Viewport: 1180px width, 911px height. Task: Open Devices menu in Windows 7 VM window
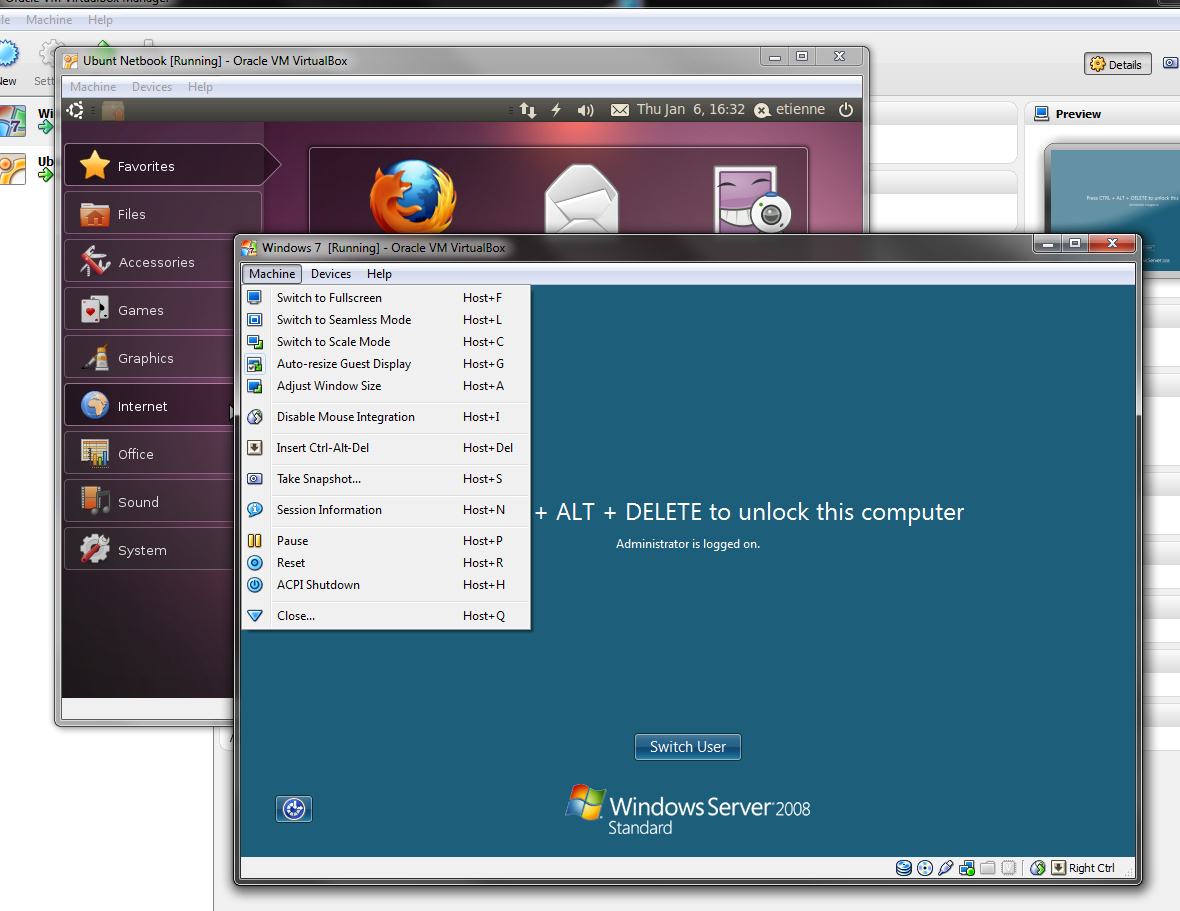(331, 274)
